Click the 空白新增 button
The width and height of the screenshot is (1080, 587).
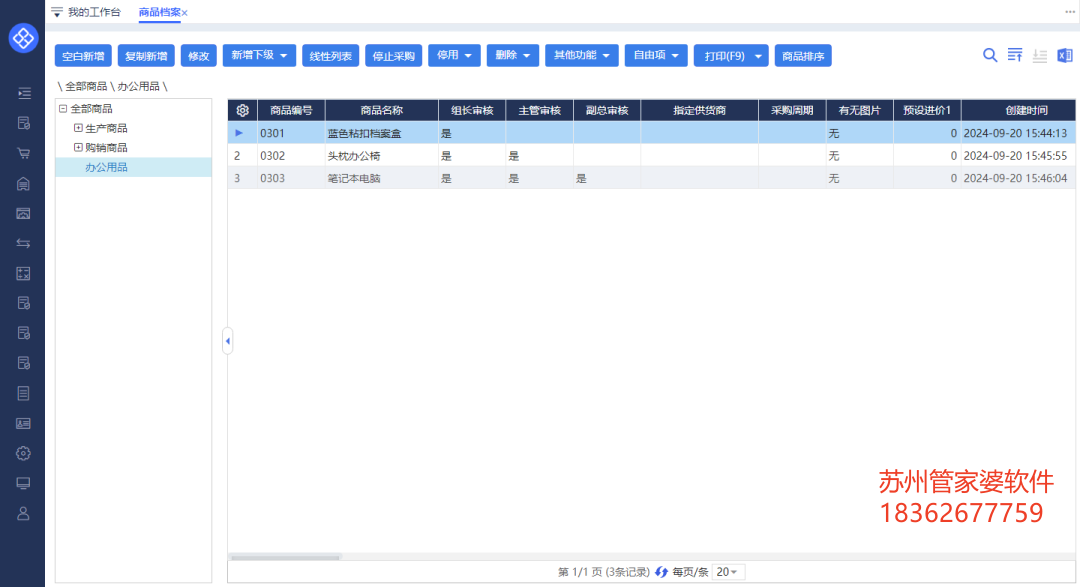tap(83, 56)
